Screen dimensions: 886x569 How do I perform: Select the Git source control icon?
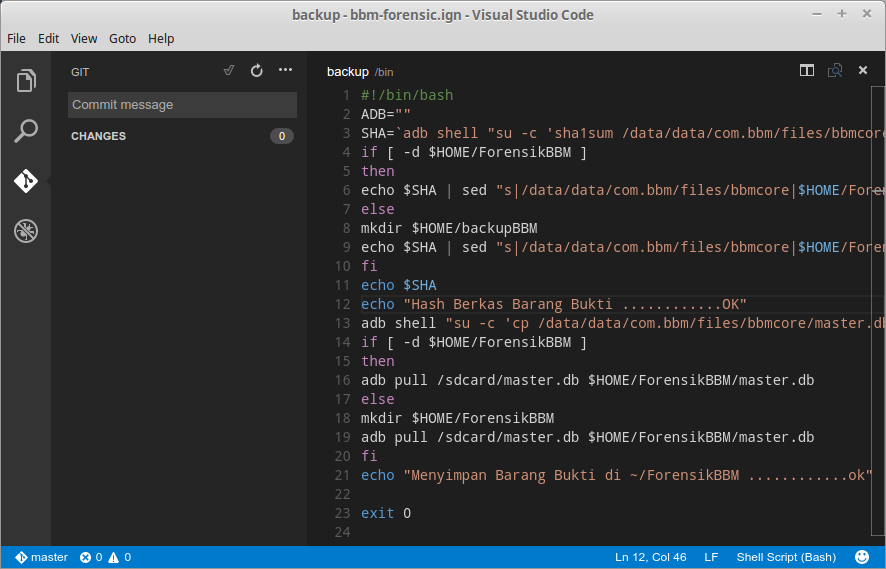[26, 181]
